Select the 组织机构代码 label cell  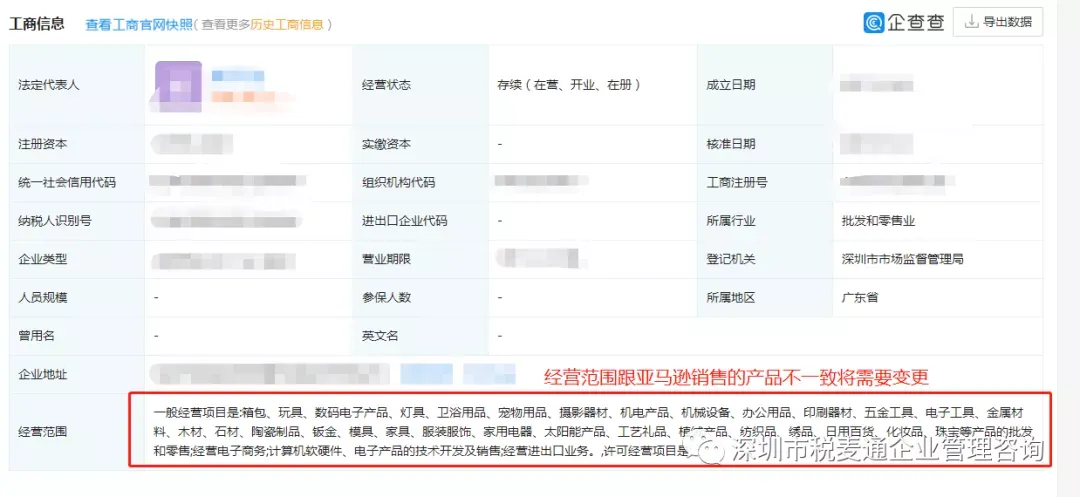pos(420,183)
